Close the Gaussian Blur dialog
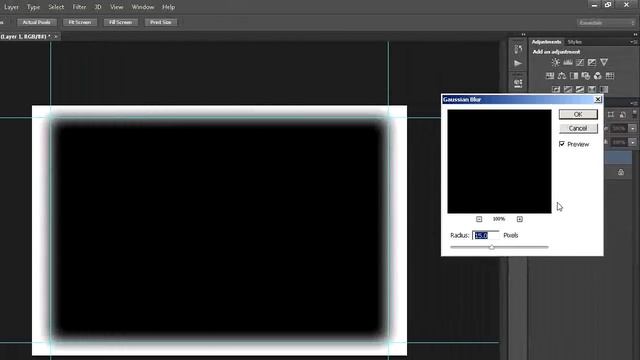 [x=598, y=99]
